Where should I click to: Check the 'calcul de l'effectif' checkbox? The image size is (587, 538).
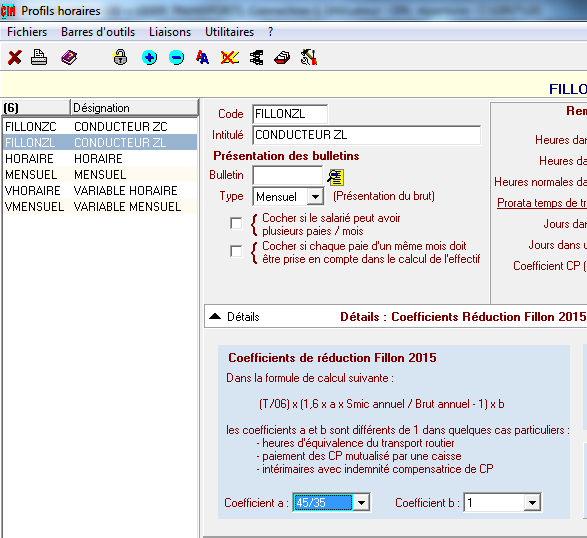click(x=236, y=251)
